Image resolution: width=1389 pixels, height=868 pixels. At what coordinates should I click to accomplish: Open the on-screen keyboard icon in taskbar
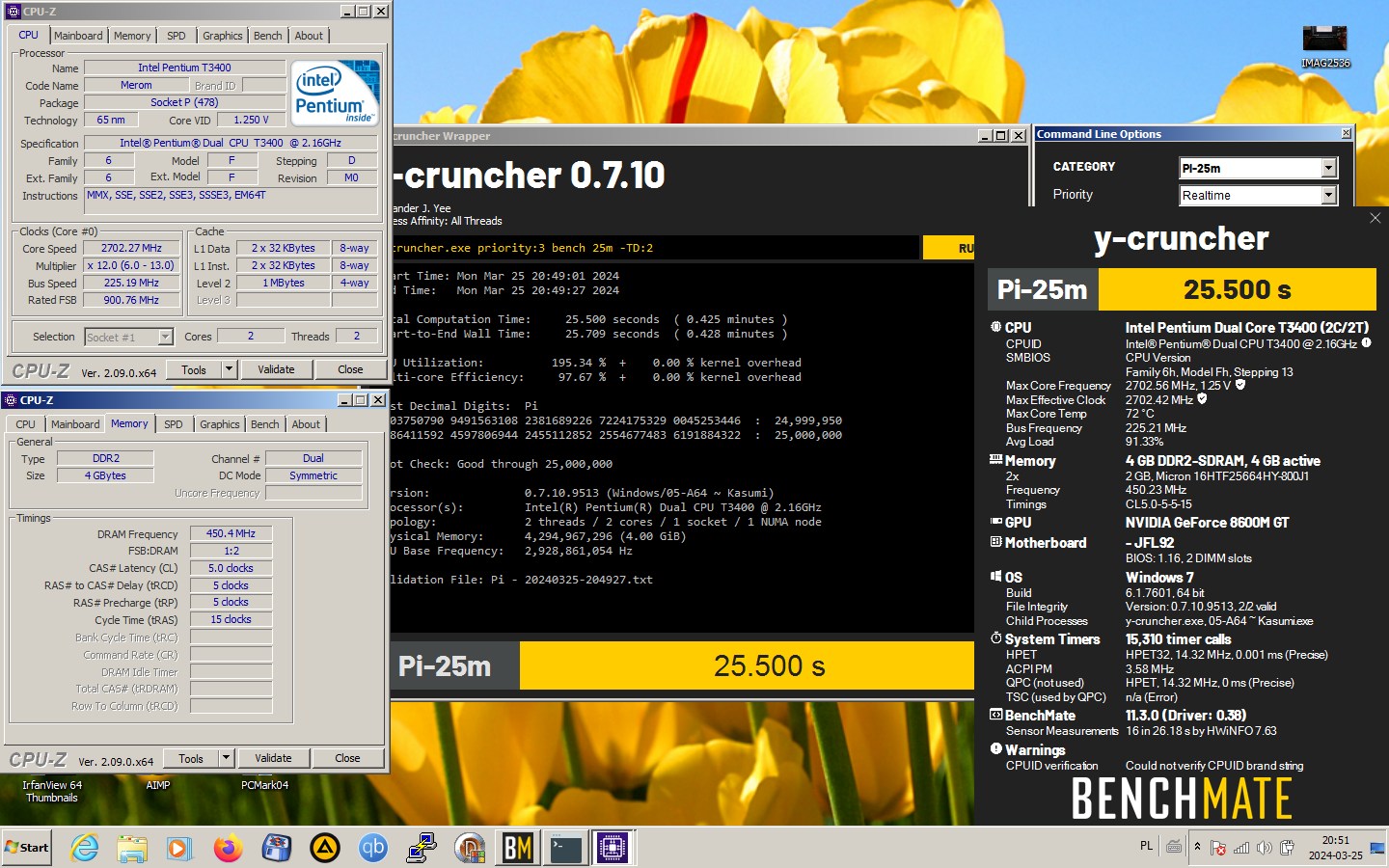[x=1174, y=847]
